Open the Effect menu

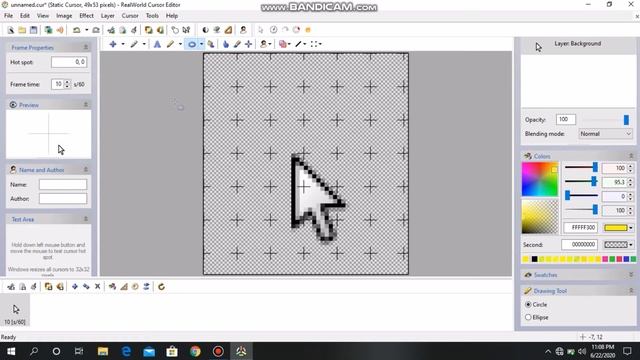coord(86,16)
